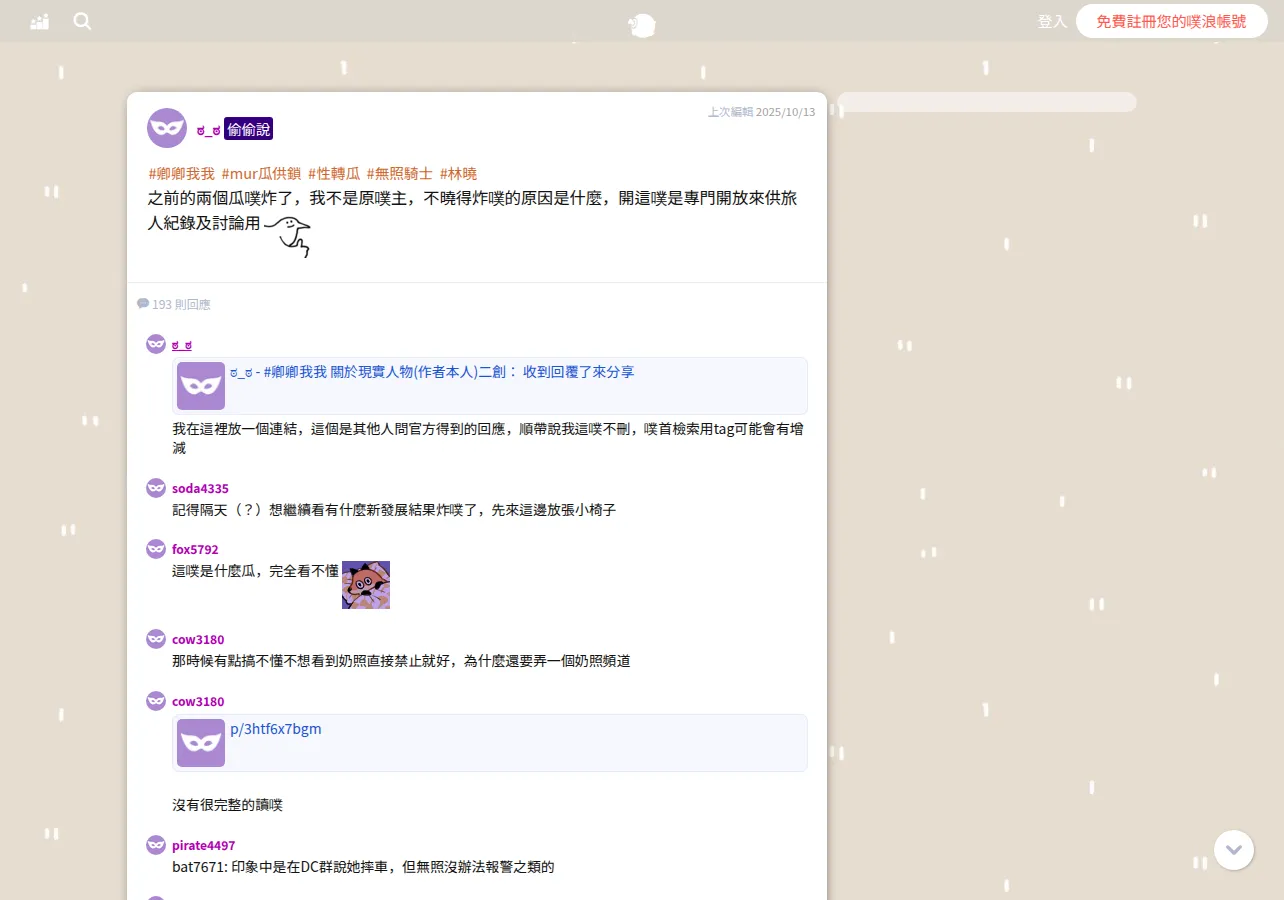Open the linked plurk about 現實人物二創

(490, 386)
